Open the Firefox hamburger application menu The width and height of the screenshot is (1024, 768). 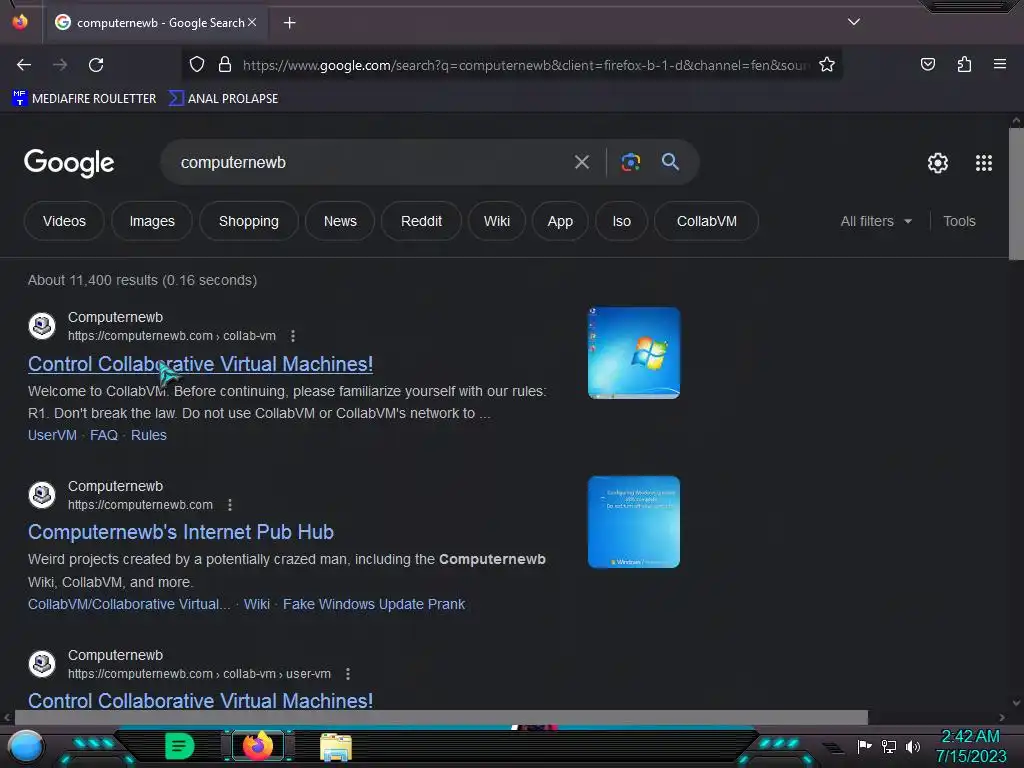999,64
